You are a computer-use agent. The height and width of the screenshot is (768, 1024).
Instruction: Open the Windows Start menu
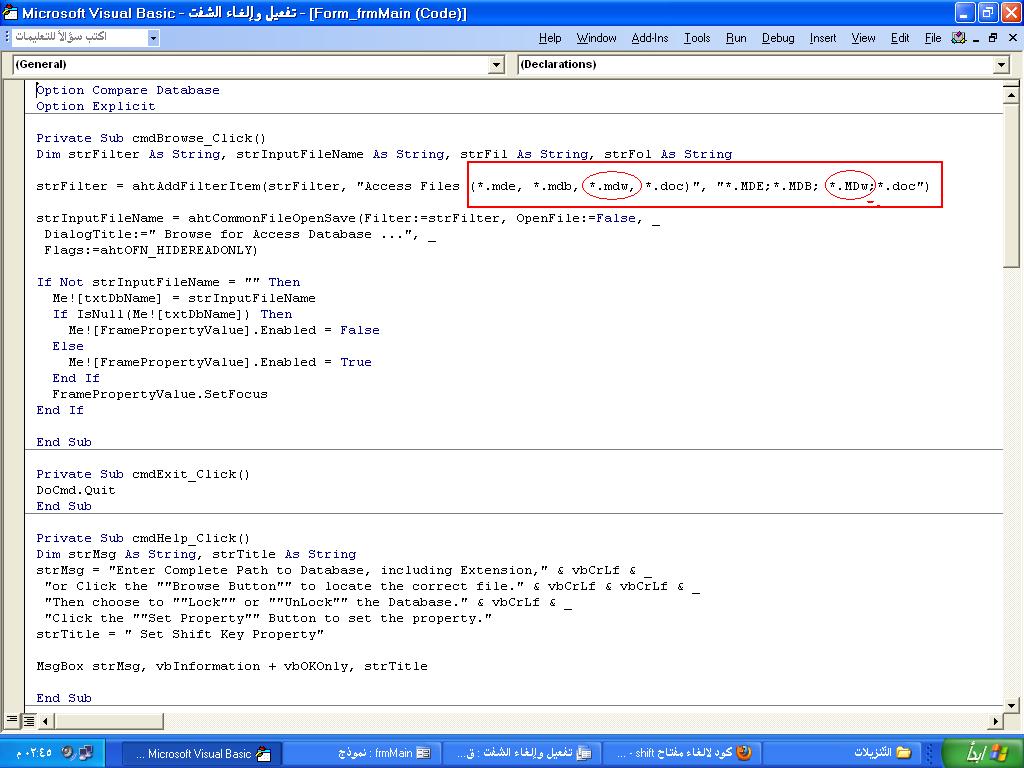984,752
